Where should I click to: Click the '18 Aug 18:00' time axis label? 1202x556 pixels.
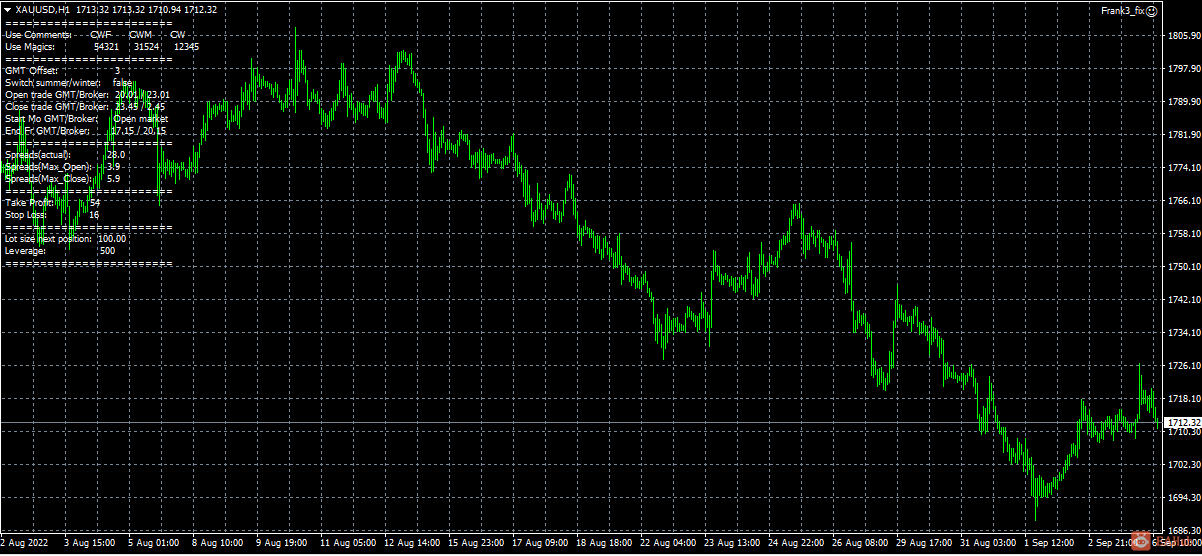[x=604, y=543]
